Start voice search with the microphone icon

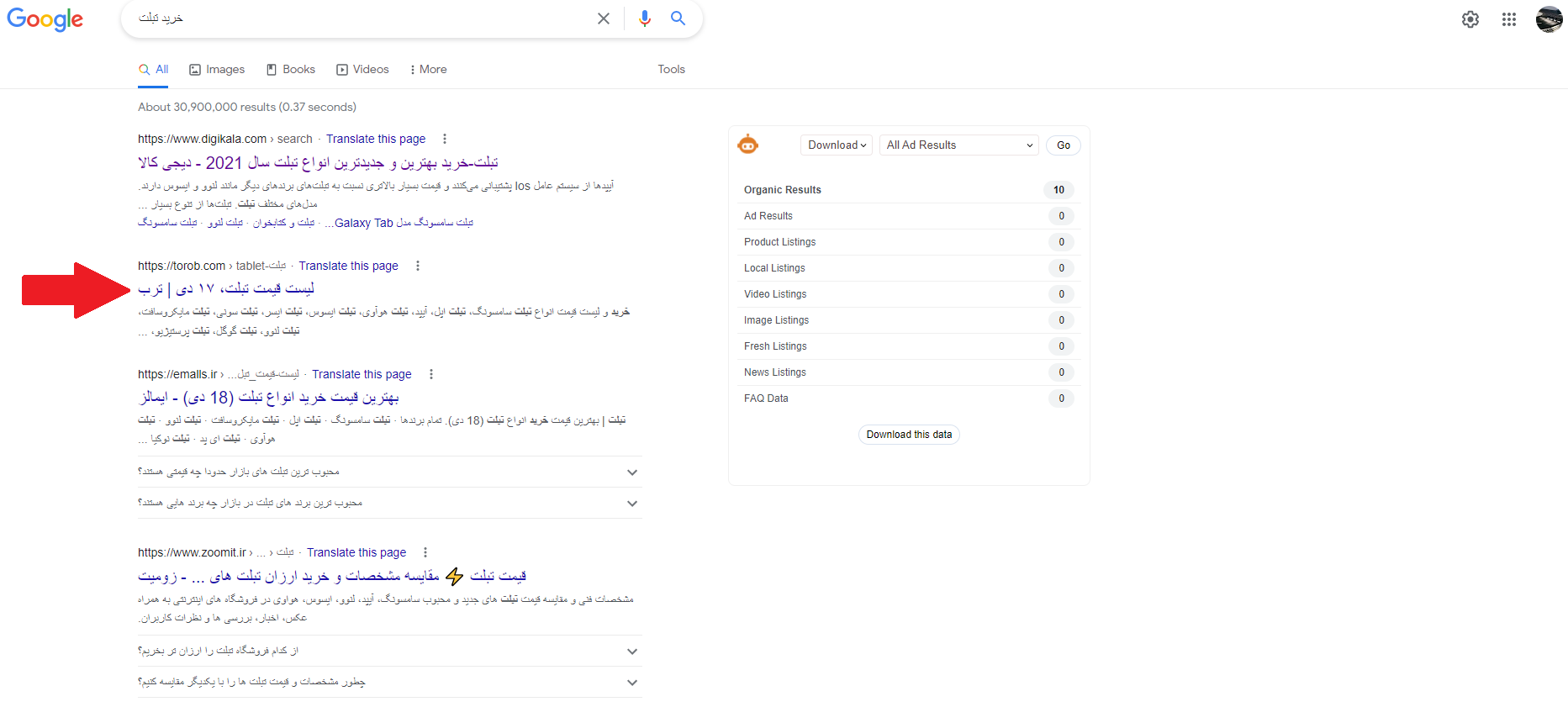pos(645,18)
